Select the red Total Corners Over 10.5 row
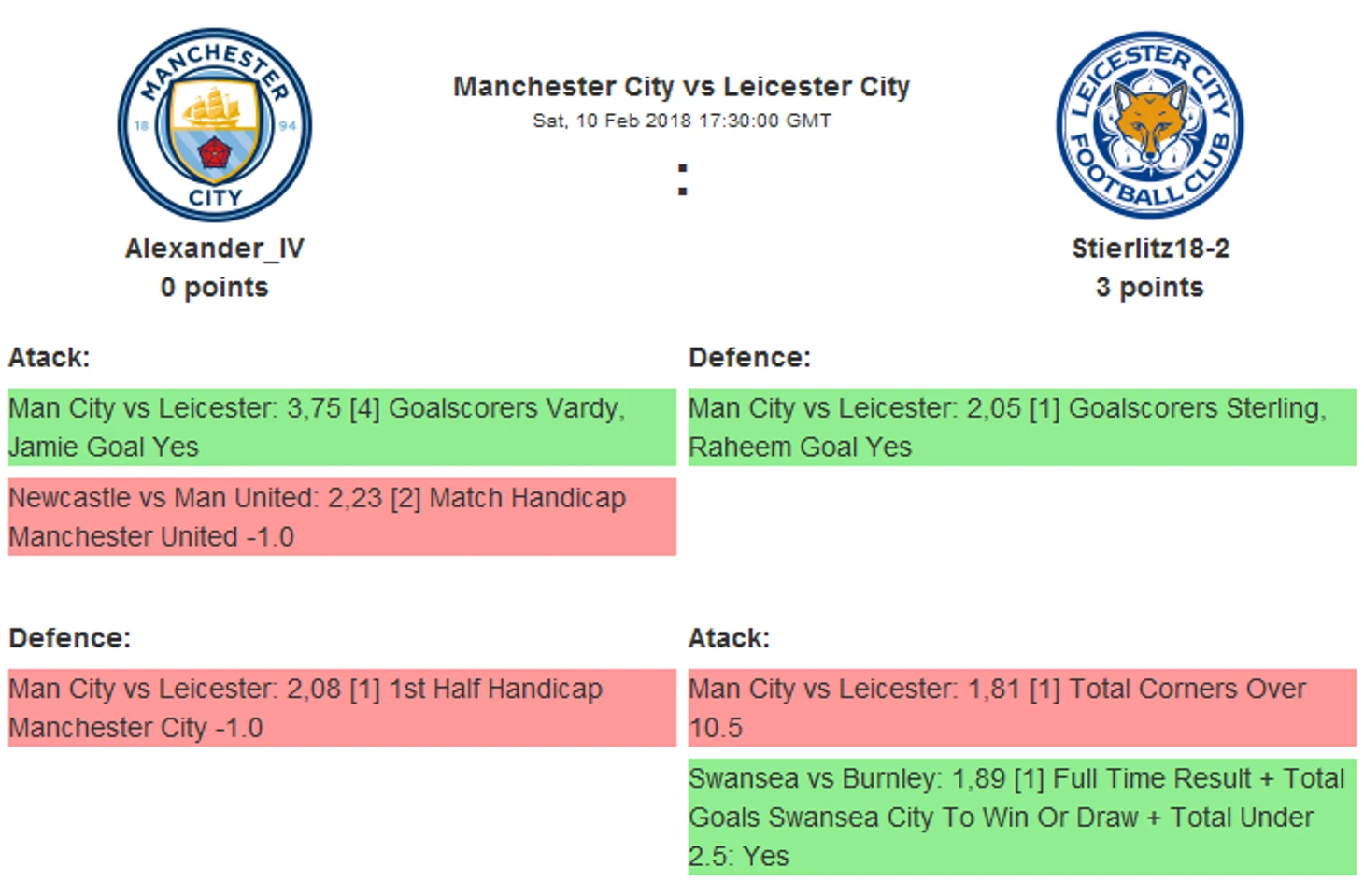 pos(1021,707)
